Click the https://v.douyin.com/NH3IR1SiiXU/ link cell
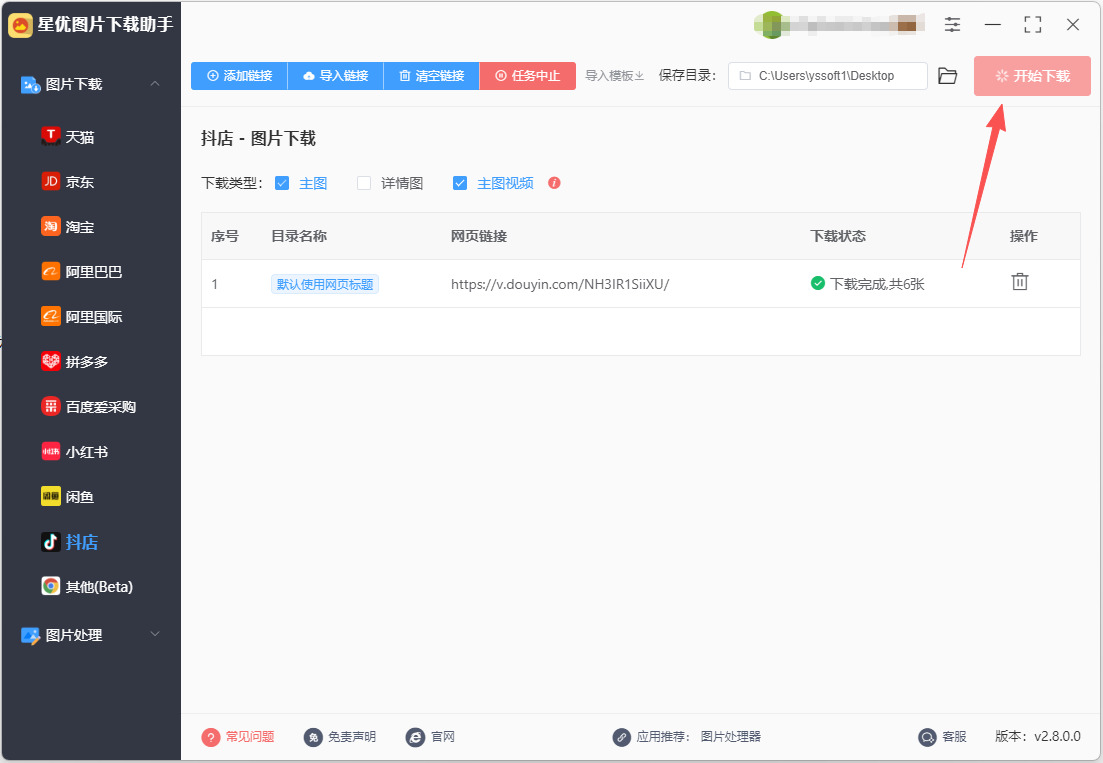Viewport: 1103px width, 763px height. pos(560,284)
